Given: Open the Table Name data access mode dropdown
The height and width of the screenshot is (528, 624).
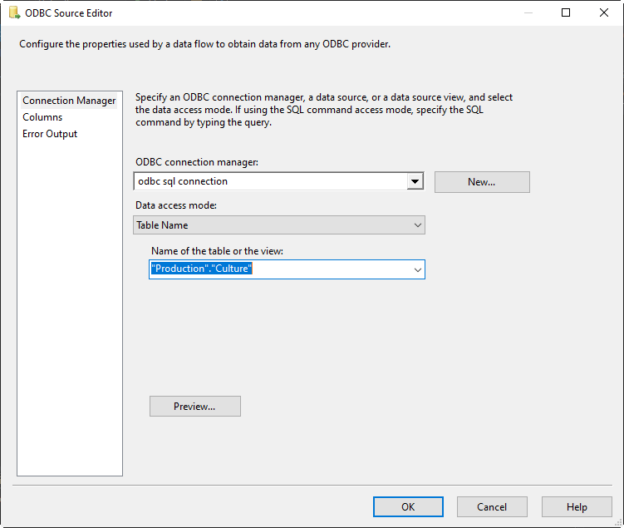Looking at the screenshot, I should coord(279,225).
